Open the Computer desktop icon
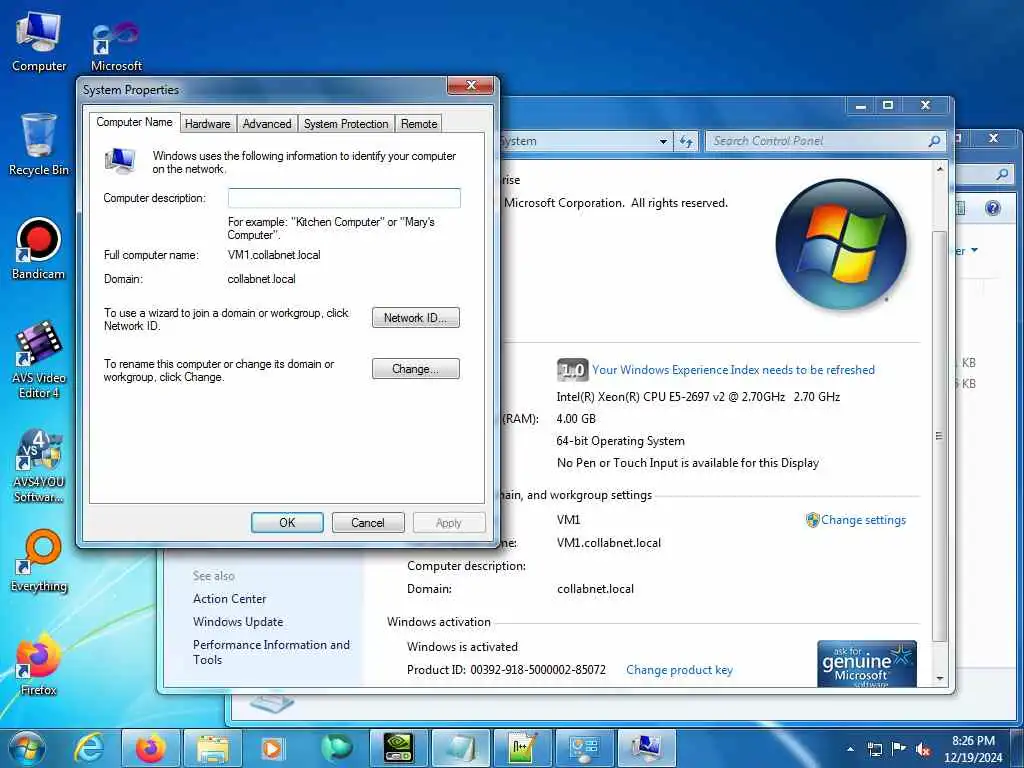The width and height of the screenshot is (1024, 768). pyautogui.click(x=39, y=42)
